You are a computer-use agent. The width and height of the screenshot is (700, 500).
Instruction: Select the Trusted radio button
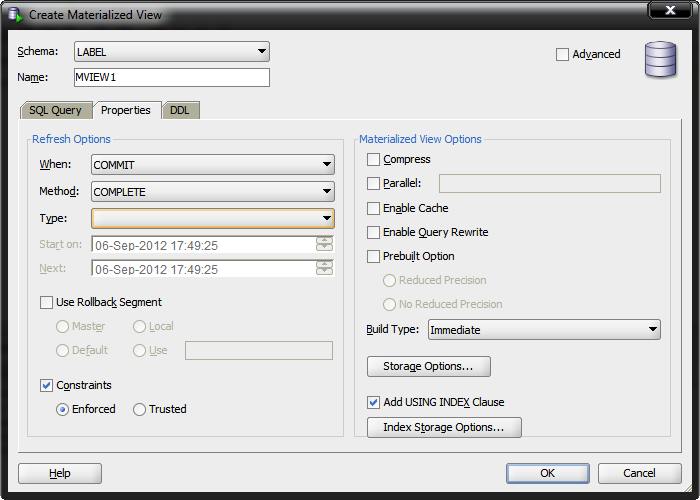[140, 409]
